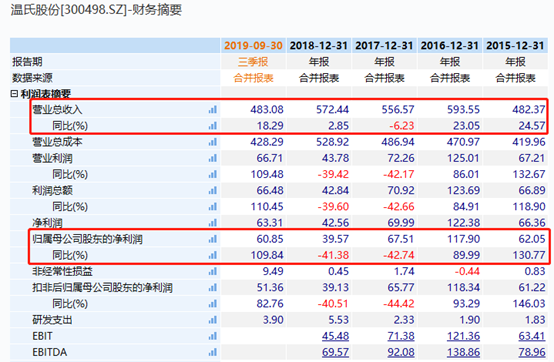Open EBIT value 71.38 link

pyautogui.click(x=401, y=336)
